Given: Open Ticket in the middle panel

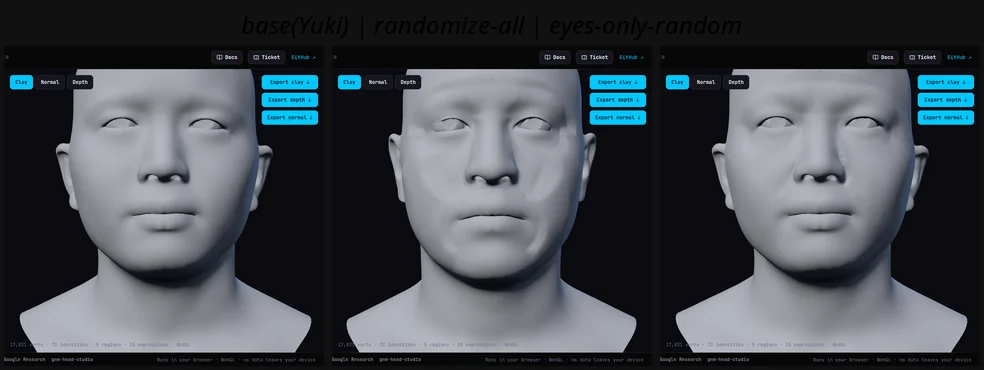Looking at the screenshot, I should [x=595, y=57].
